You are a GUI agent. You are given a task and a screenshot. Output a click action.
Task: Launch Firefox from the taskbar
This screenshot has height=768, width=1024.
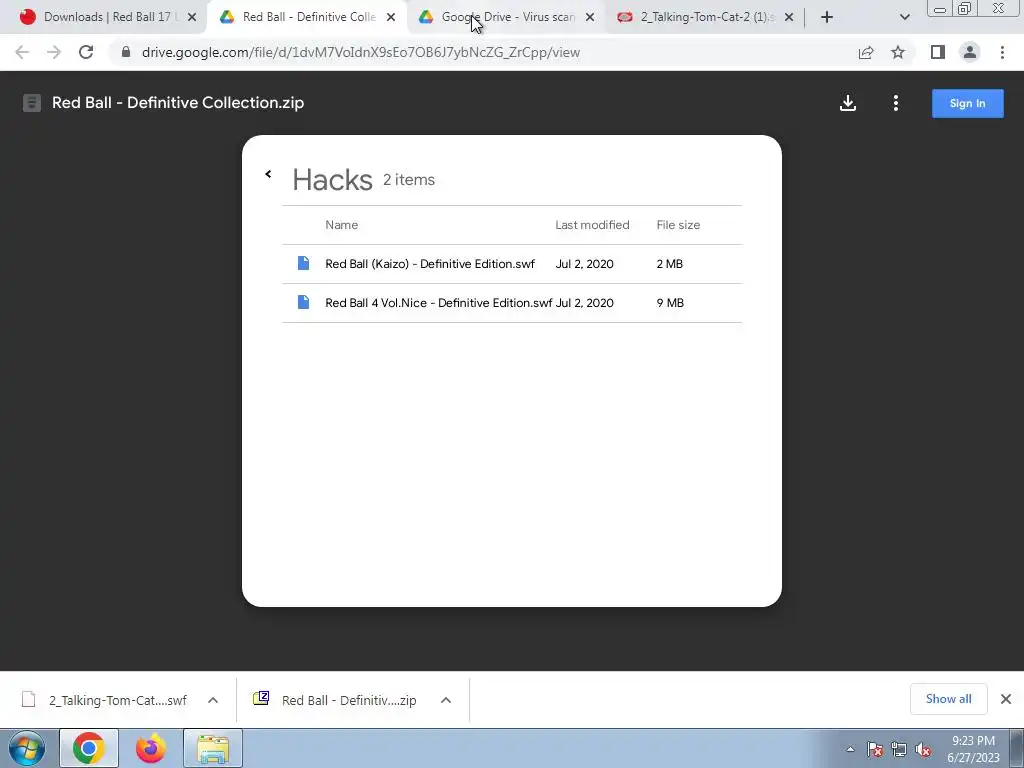click(151, 748)
